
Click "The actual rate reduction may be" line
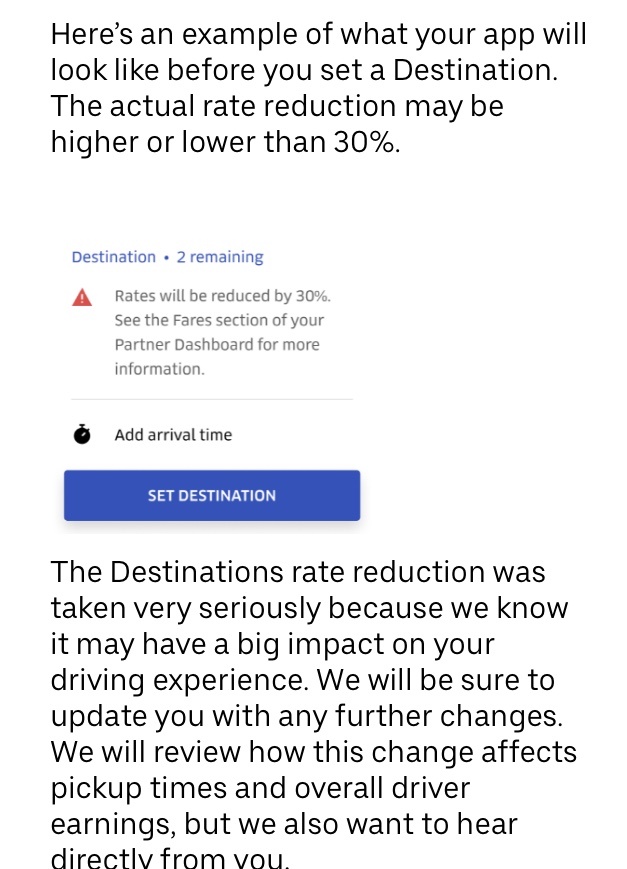coord(277,106)
